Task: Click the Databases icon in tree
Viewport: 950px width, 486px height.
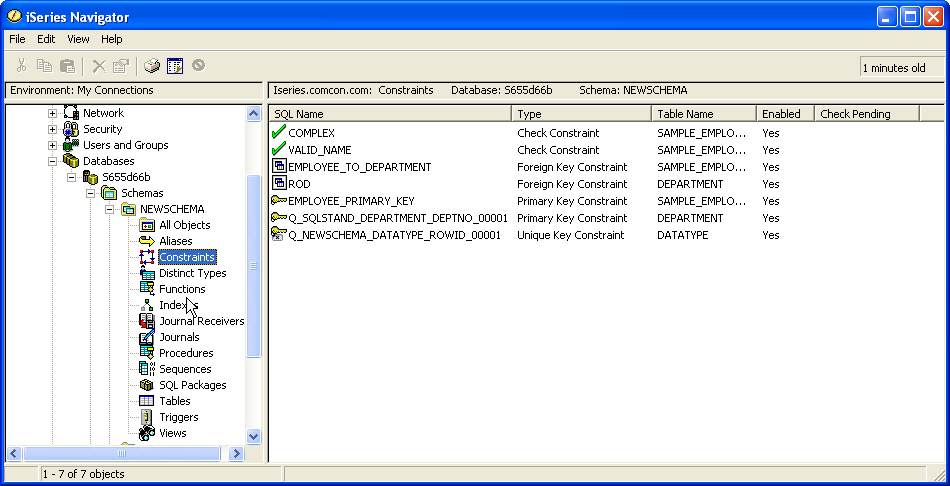Action: (71, 161)
